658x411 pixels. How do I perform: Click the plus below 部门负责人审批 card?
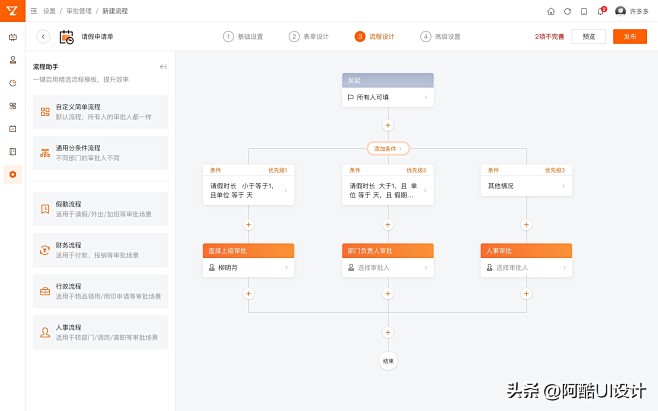click(388, 293)
